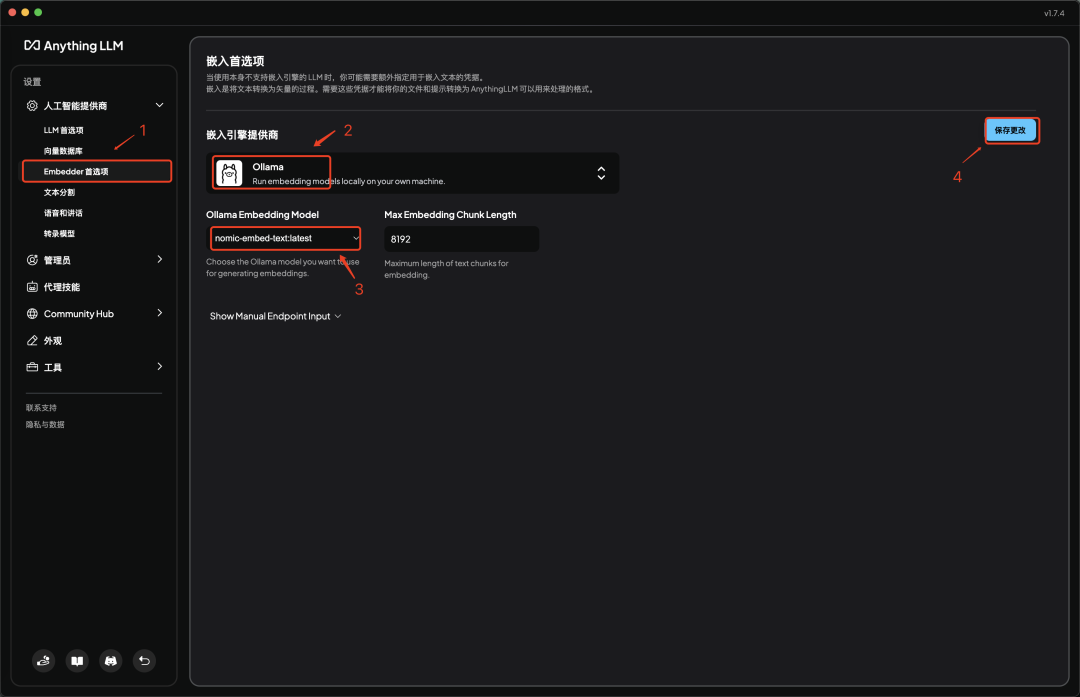Viewport: 1080px width, 697px height.
Task: Open 联系支持 link
Action: pos(41,408)
